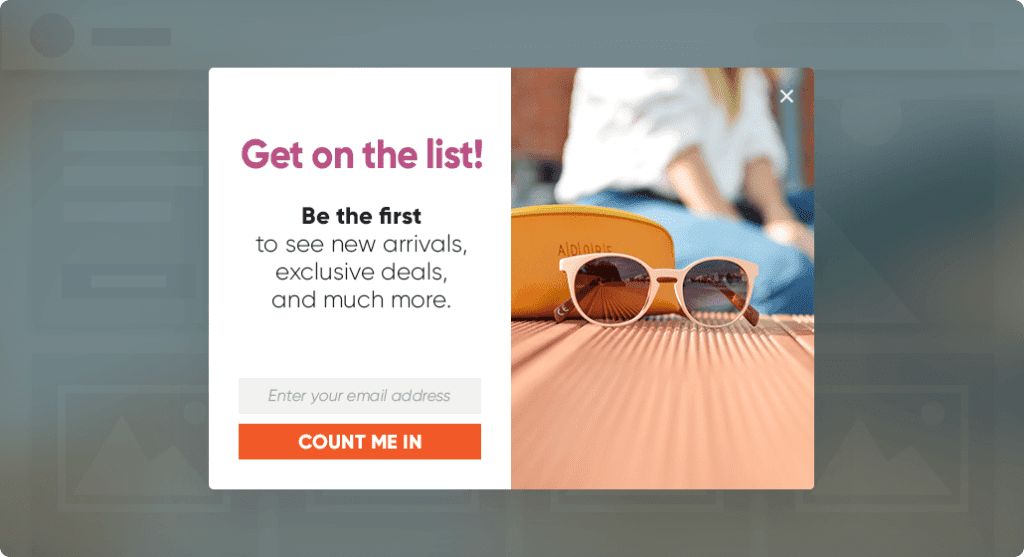The image size is (1024, 557).
Task: Click the "and much more." text
Action: (x=361, y=300)
